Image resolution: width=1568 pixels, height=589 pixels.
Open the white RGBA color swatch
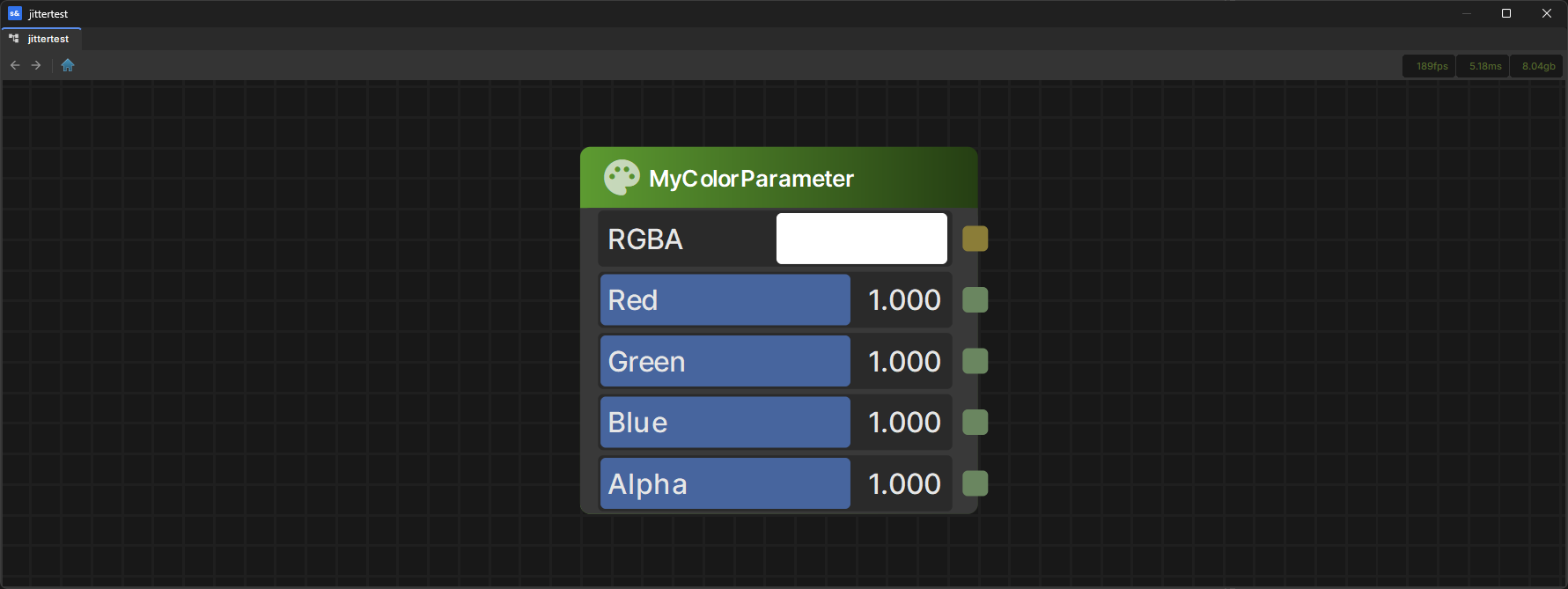click(861, 239)
